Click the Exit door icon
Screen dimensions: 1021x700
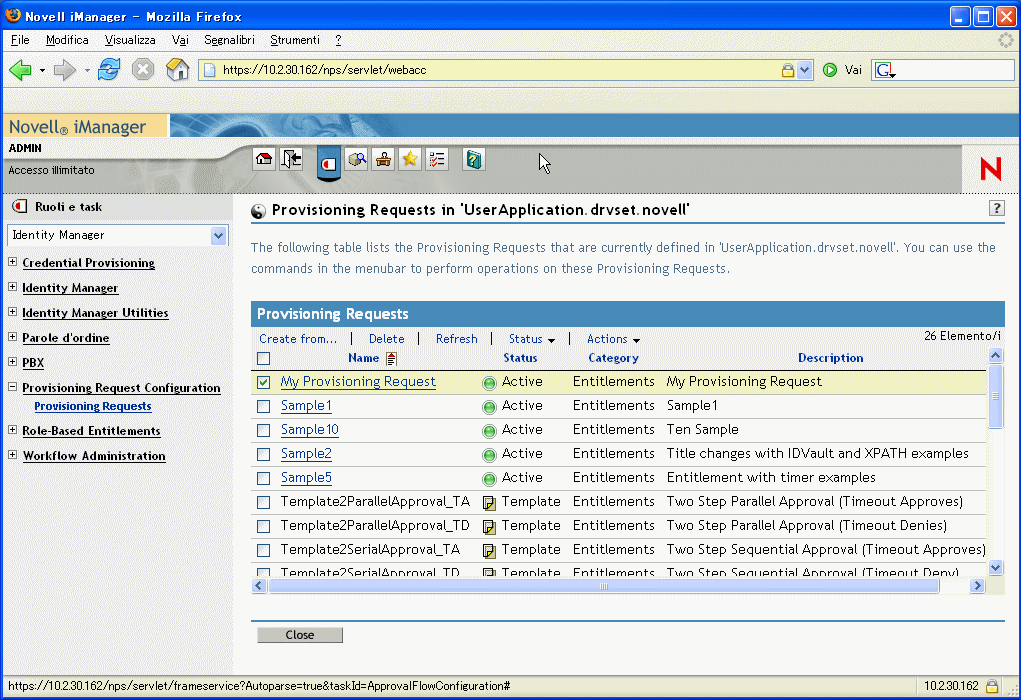(291, 159)
